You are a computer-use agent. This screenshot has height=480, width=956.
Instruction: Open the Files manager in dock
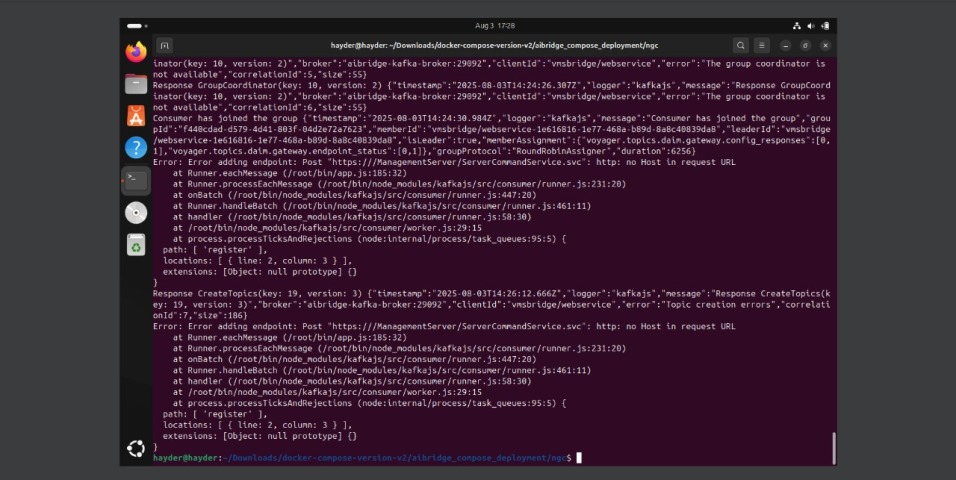coord(136,84)
